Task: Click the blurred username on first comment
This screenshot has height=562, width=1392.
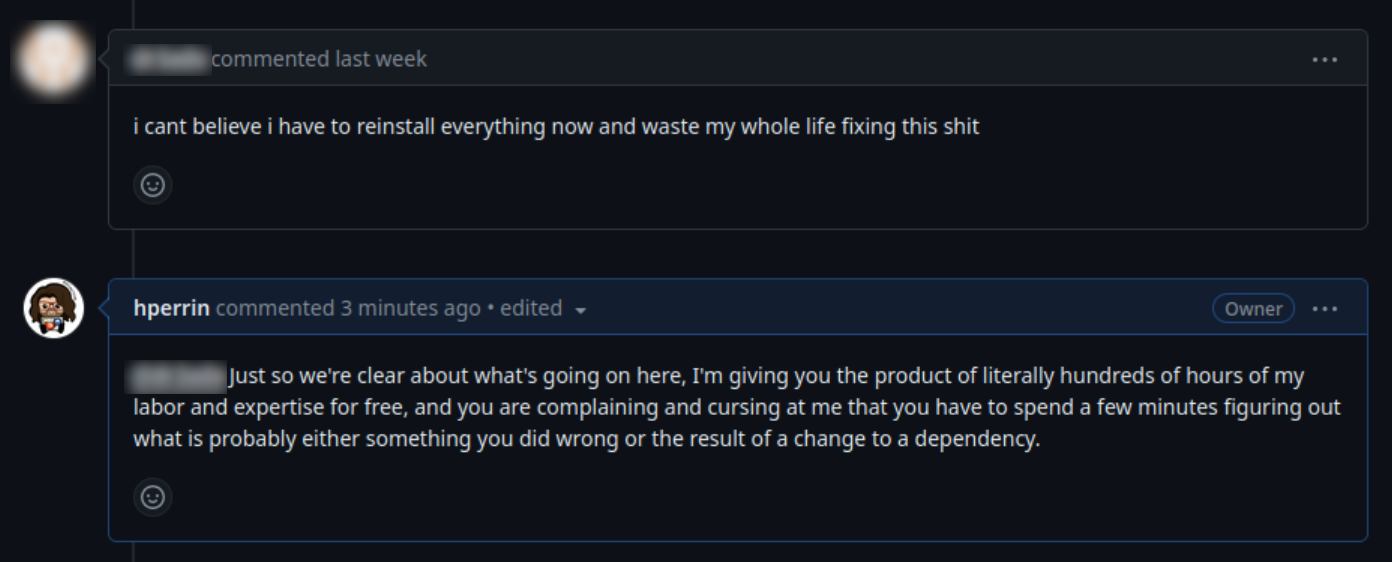Action: [167, 59]
